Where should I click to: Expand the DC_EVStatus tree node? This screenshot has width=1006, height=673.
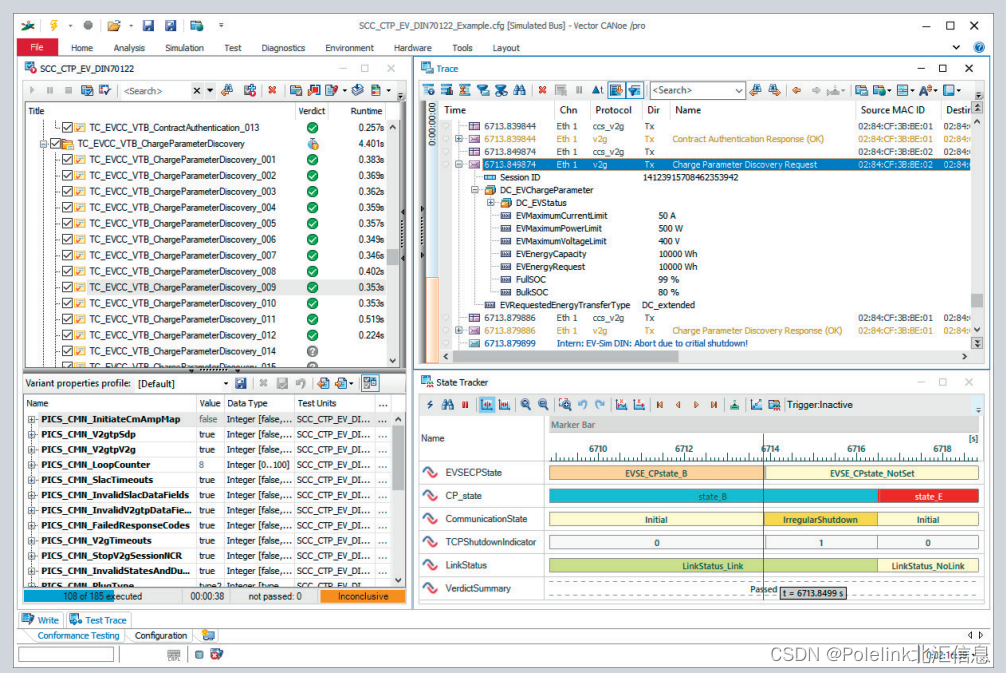[x=491, y=203]
